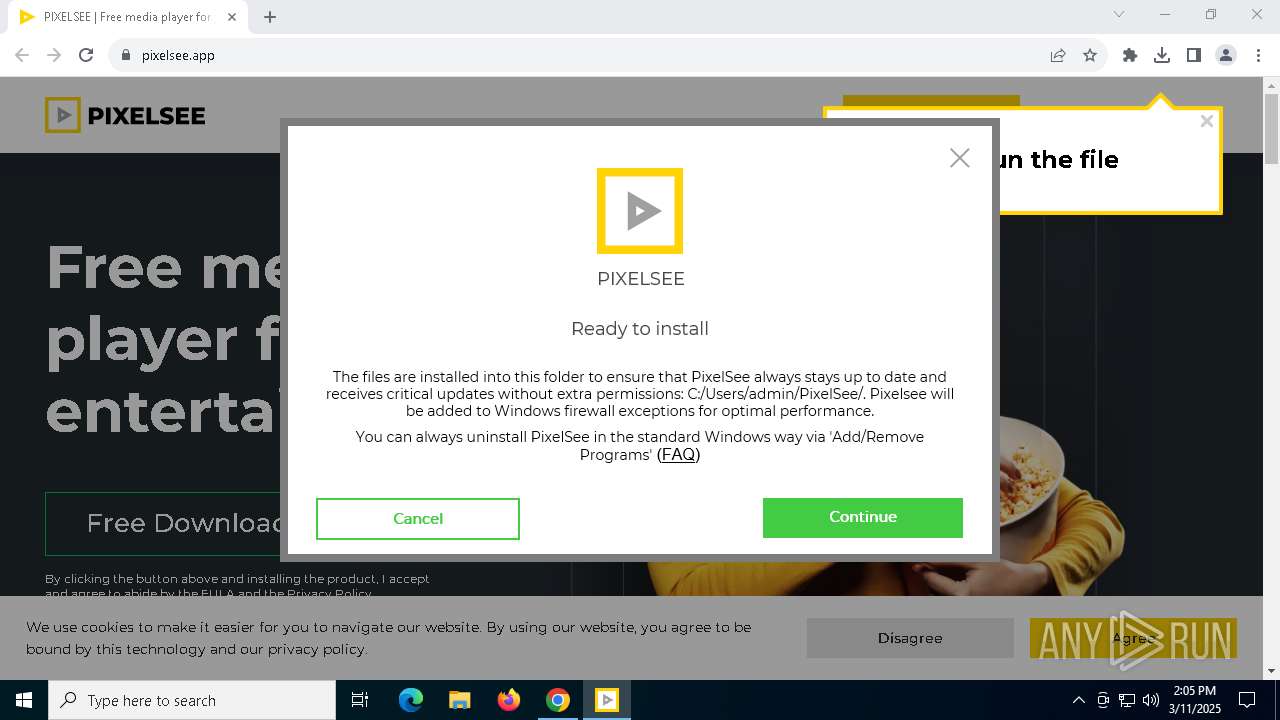The height and width of the screenshot is (720, 1280).
Task: Toggle Chrome side panel
Action: (x=1194, y=55)
